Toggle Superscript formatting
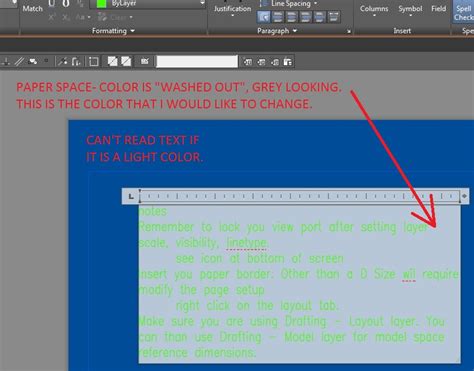This screenshot has height=371, width=474. (x=52, y=17)
